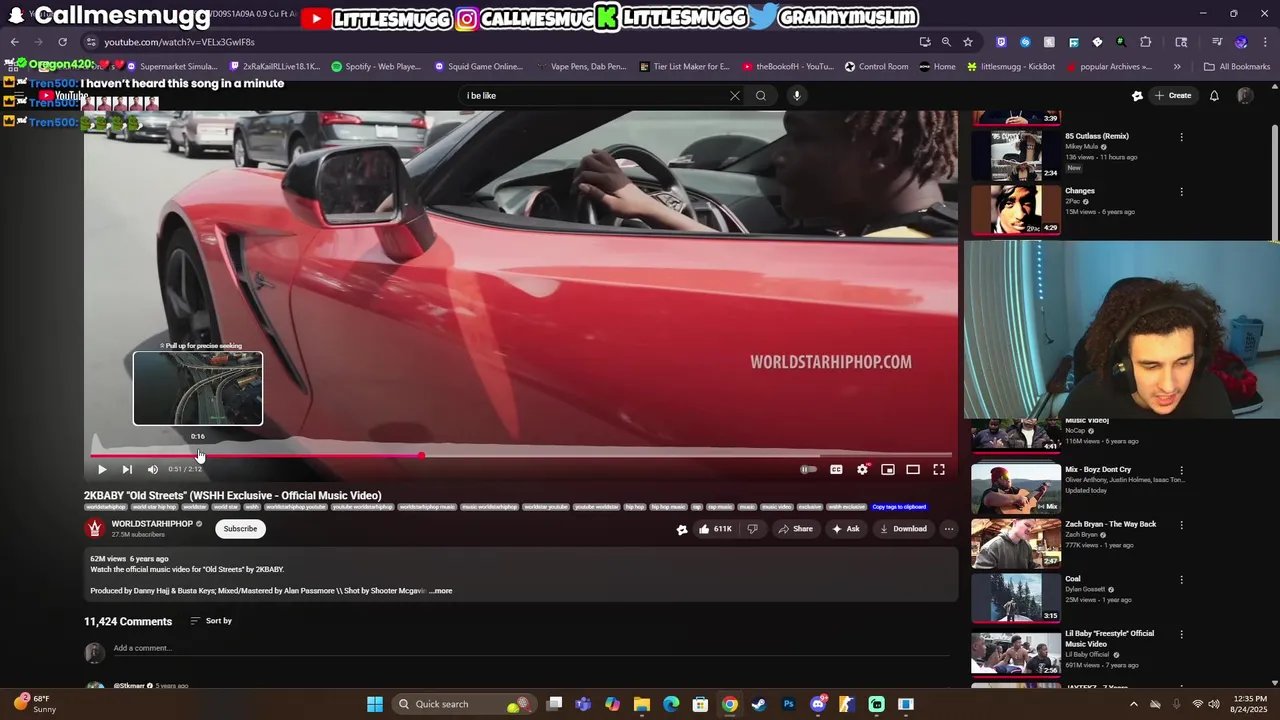This screenshot has height=720, width=1280.
Task: Open Steam from the taskbar
Action: [759, 704]
